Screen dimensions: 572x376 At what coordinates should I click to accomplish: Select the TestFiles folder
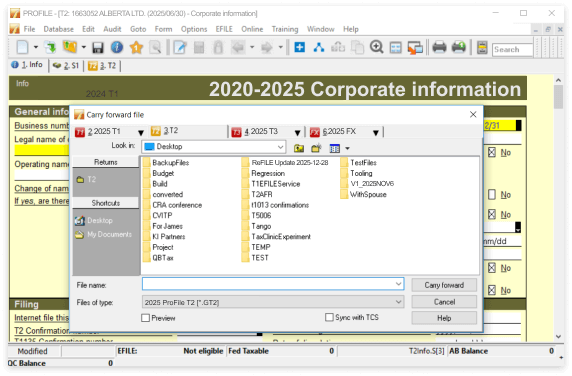point(358,163)
